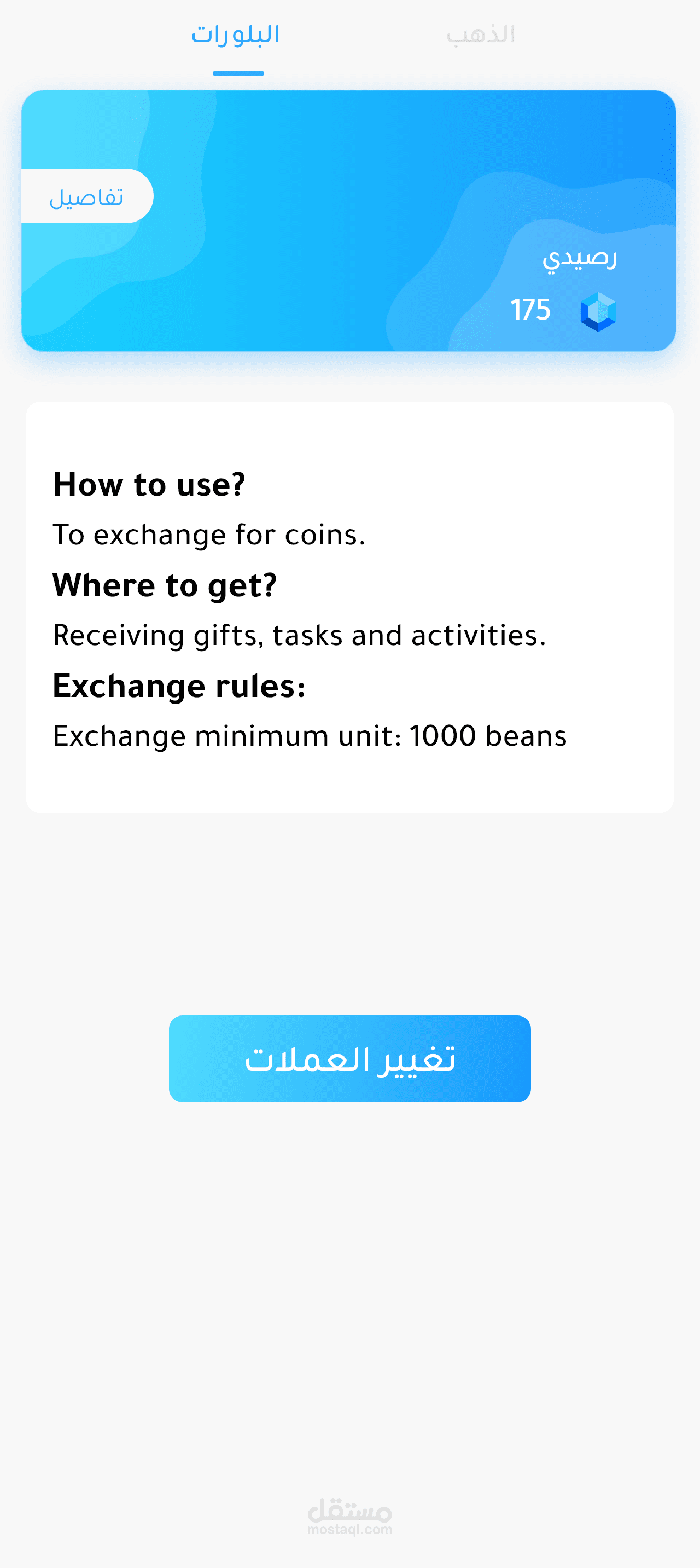Image resolution: width=700 pixels, height=1568 pixels.
Task: Click the رصيدي balance label
Action: click(580, 258)
